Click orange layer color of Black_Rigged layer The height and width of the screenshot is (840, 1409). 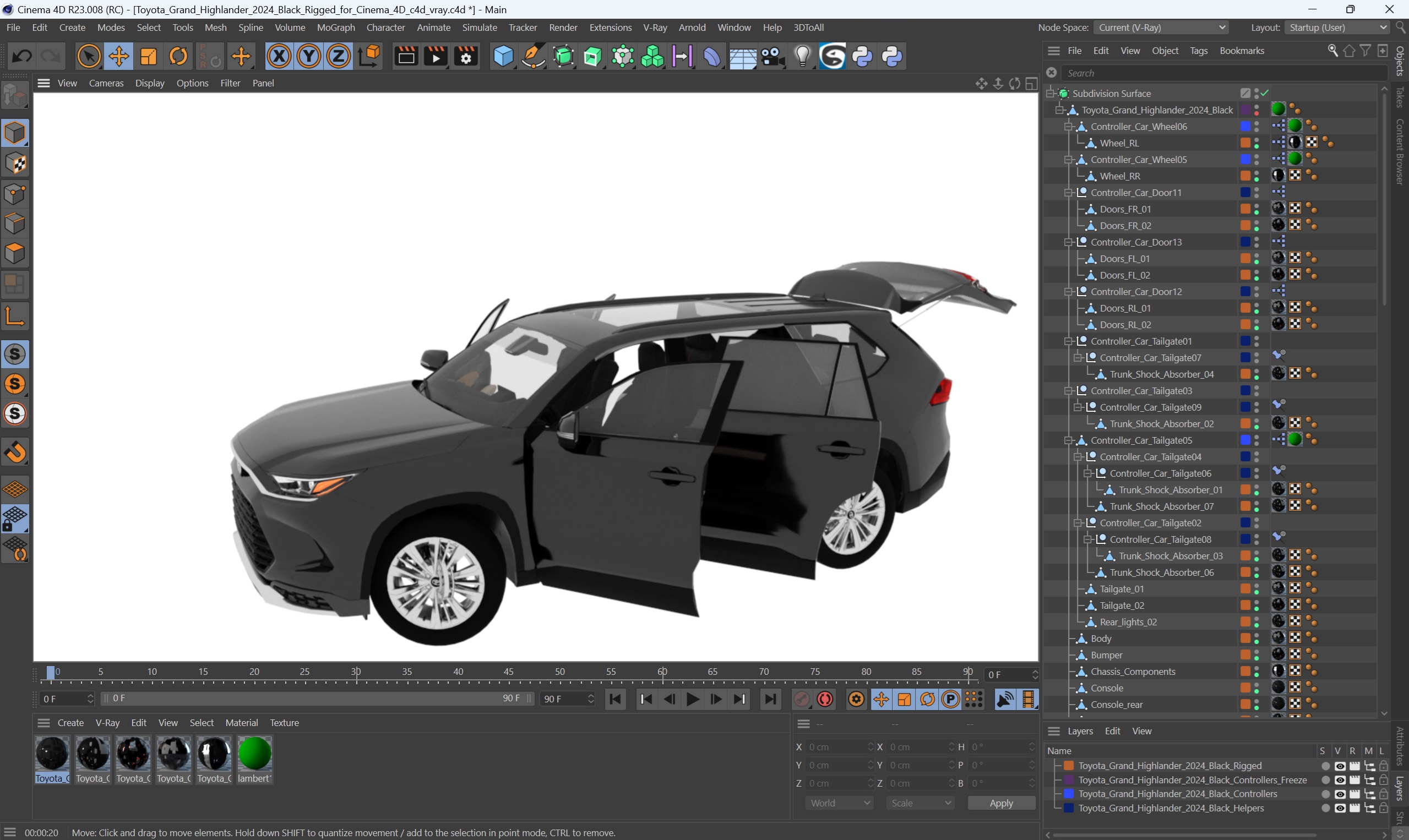1069,766
